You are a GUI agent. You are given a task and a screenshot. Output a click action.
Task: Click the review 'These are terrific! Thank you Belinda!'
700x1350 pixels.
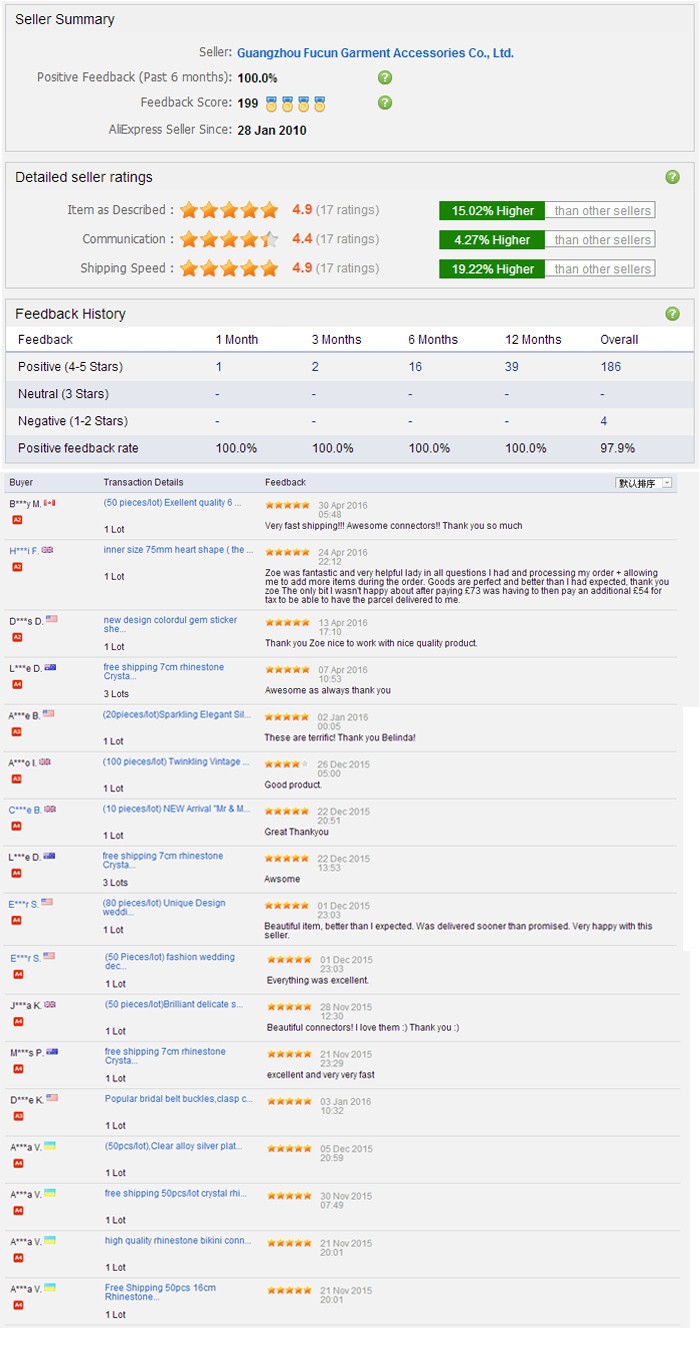coord(339,738)
